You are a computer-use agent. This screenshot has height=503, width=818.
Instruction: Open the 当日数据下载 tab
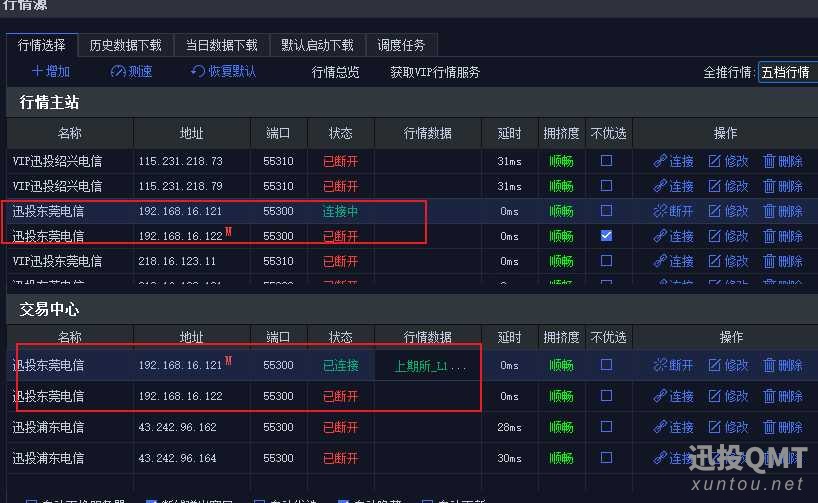[222, 45]
